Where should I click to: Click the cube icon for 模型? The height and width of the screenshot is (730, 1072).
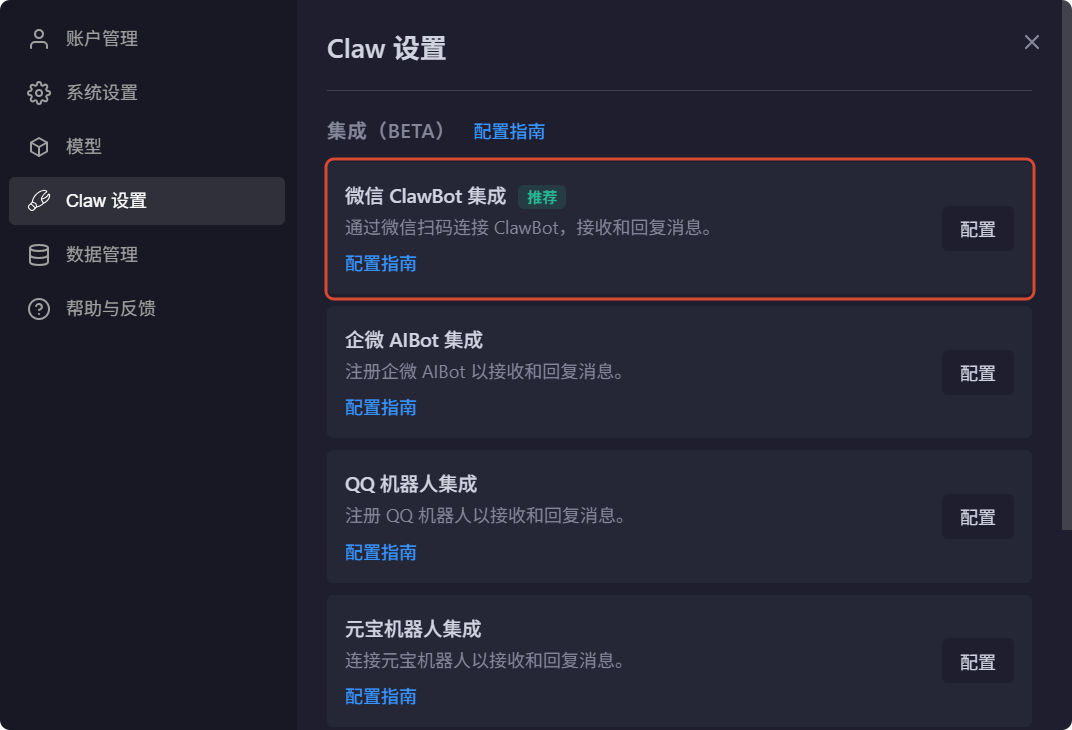[x=39, y=147]
